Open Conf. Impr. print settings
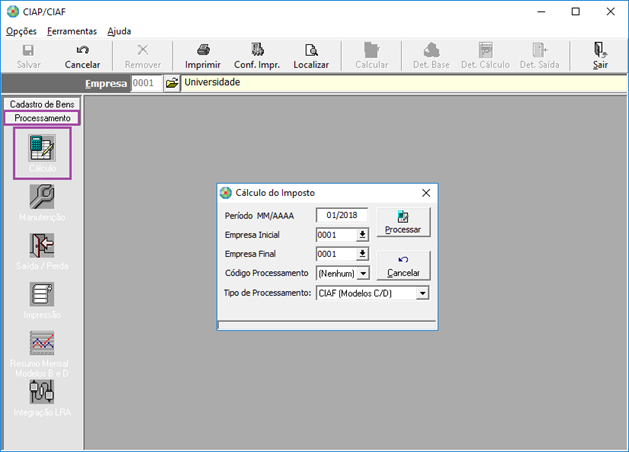Image resolution: width=629 pixels, height=452 pixels. click(x=257, y=56)
